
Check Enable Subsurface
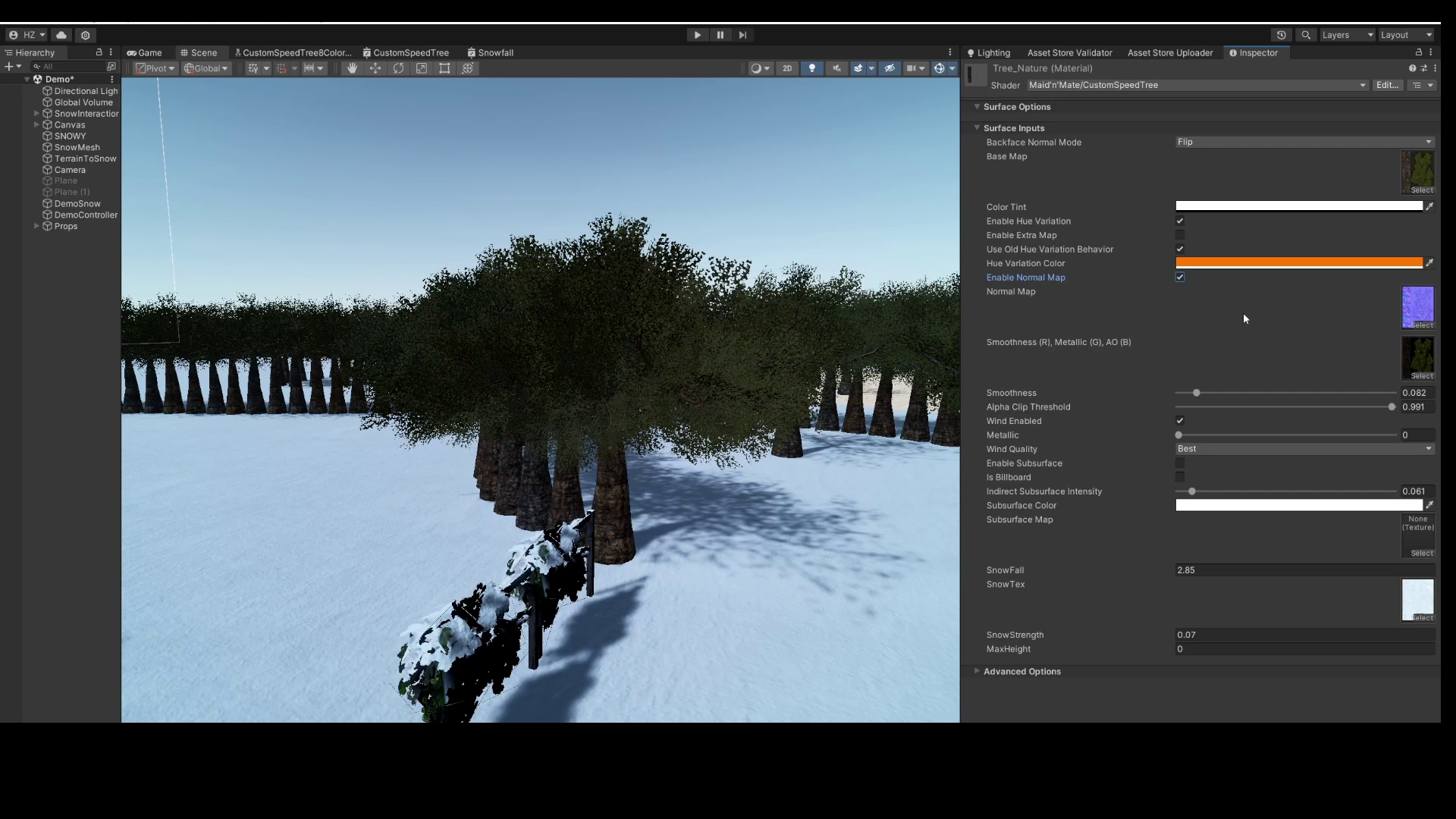[1180, 463]
